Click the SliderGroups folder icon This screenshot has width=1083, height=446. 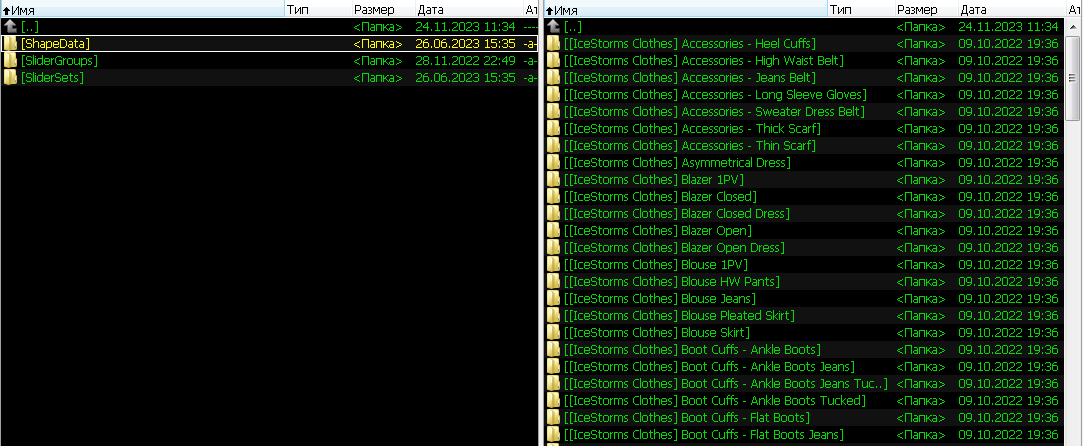pyautogui.click(x=10, y=61)
